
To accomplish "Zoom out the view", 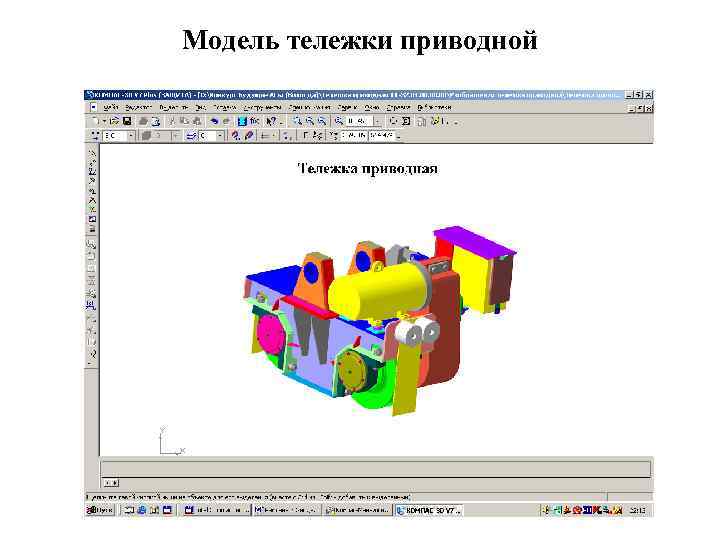I will point(322,121).
